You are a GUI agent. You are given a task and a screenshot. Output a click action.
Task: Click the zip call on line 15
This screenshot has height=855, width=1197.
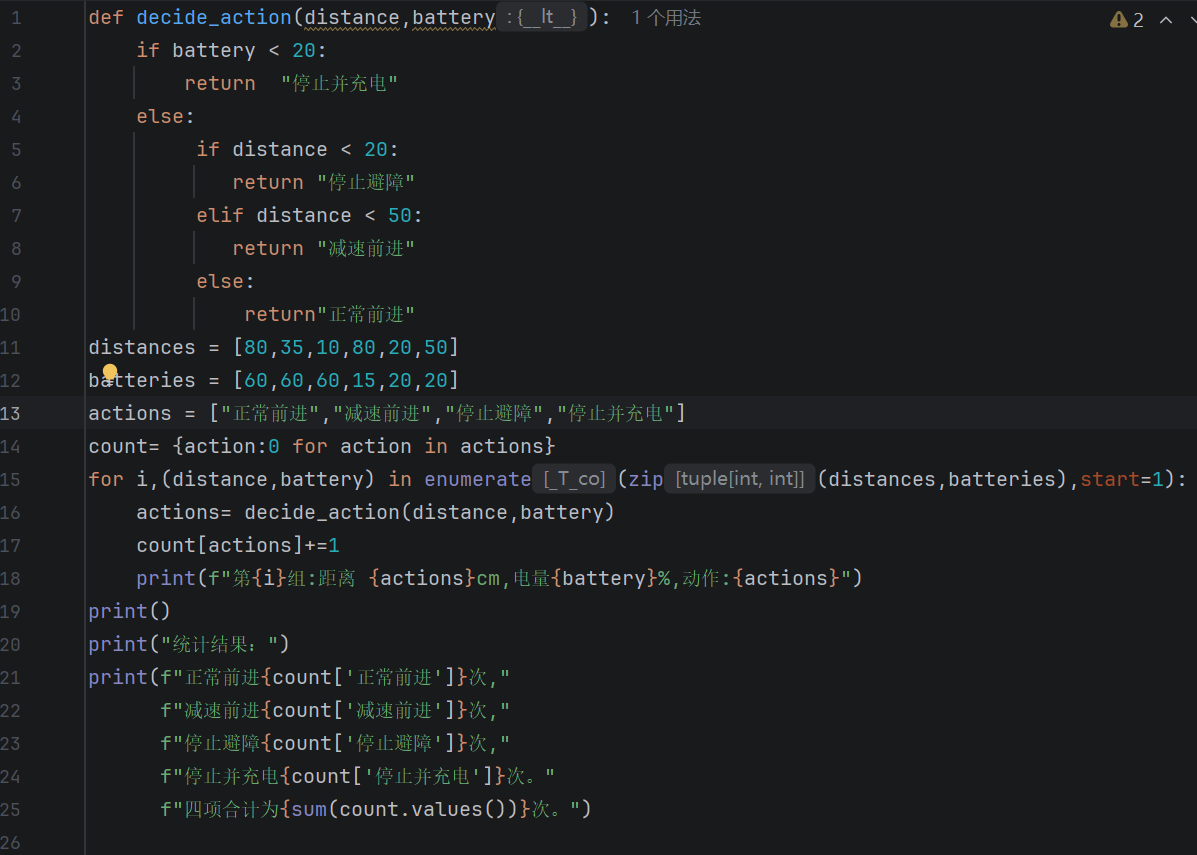coord(645,479)
